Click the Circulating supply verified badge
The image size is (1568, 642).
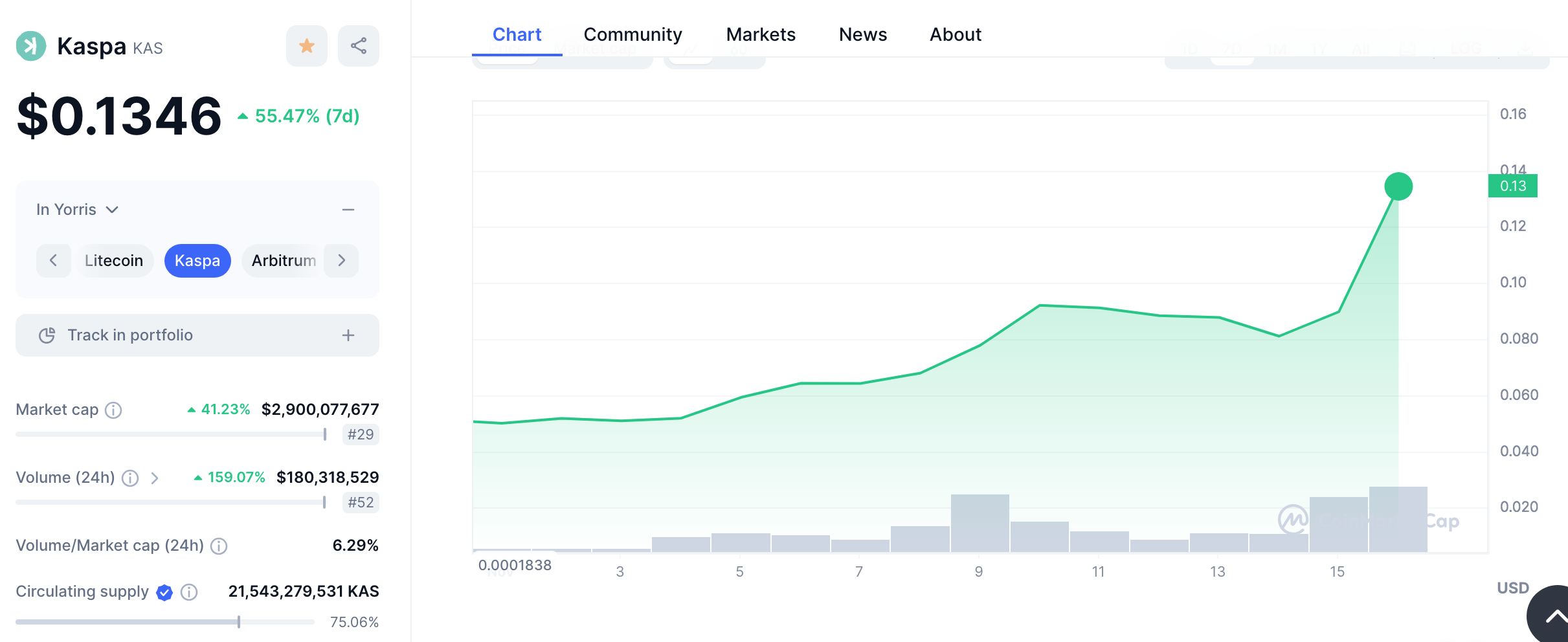(x=164, y=592)
